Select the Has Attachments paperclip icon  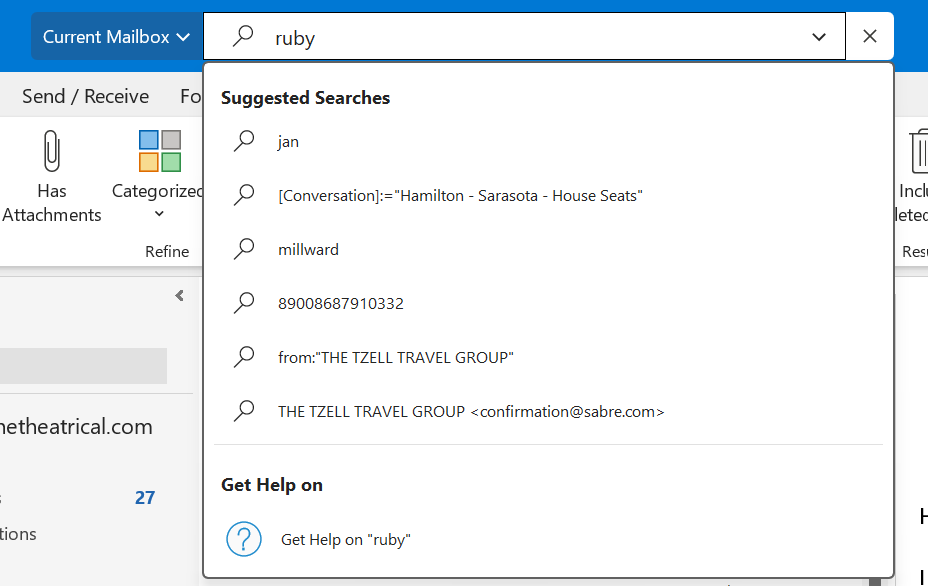click(50, 150)
